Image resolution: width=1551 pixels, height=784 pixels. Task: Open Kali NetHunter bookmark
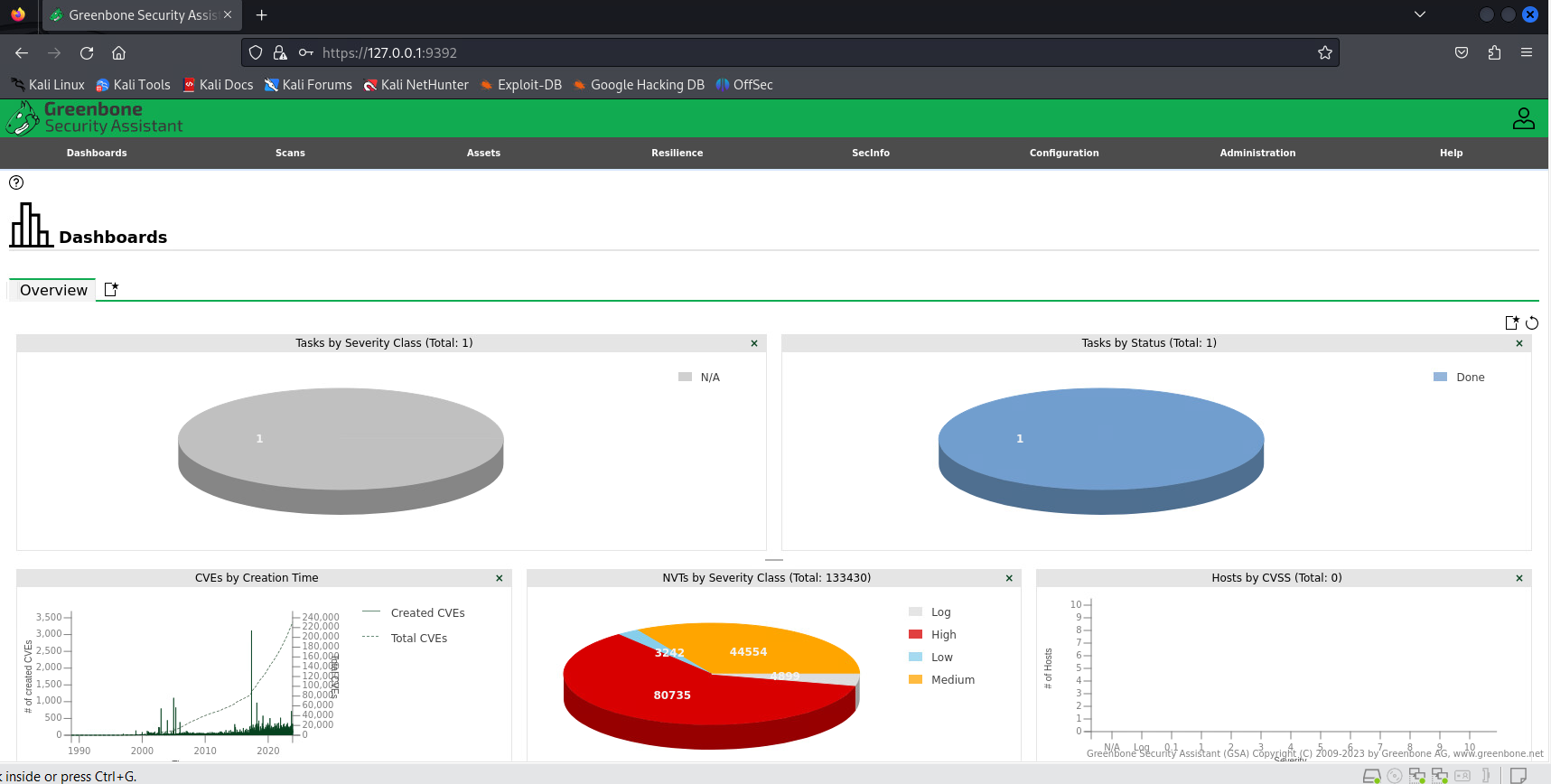coord(416,85)
